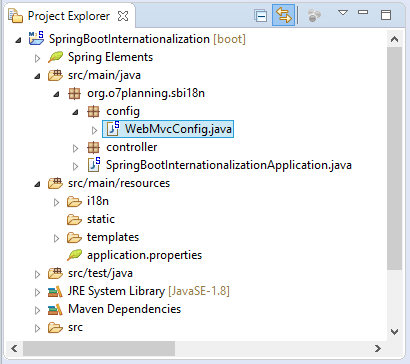Click the JRE System Library books icon
The width and height of the screenshot is (410, 364).
[55, 291]
